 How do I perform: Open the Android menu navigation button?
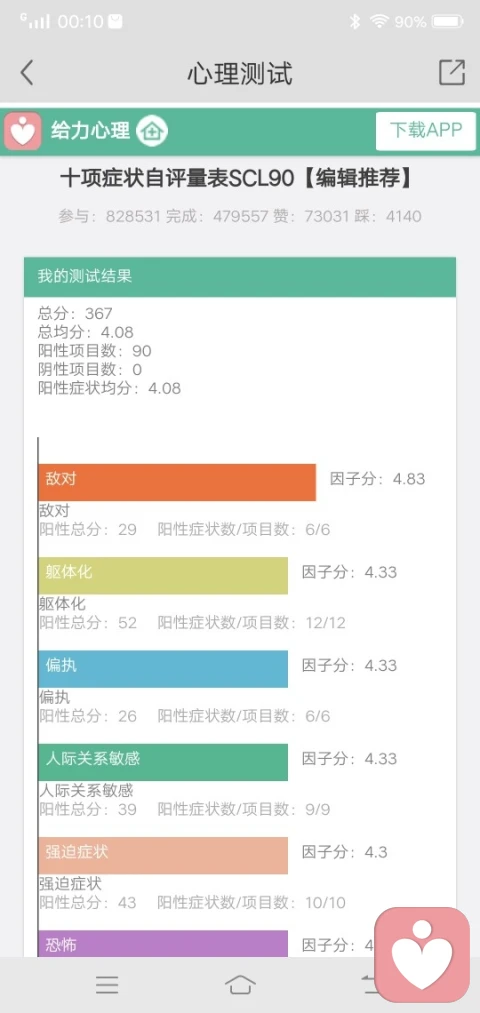[x=107, y=985]
